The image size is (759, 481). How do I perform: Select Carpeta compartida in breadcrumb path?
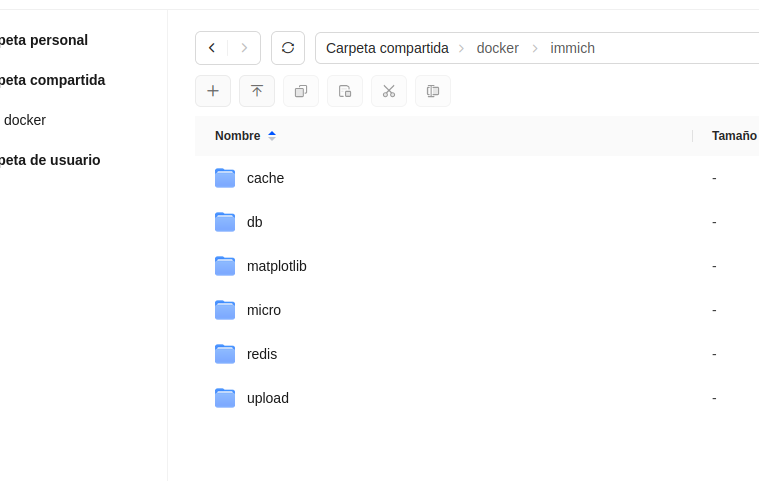pyautogui.click(x=387, y=48)
